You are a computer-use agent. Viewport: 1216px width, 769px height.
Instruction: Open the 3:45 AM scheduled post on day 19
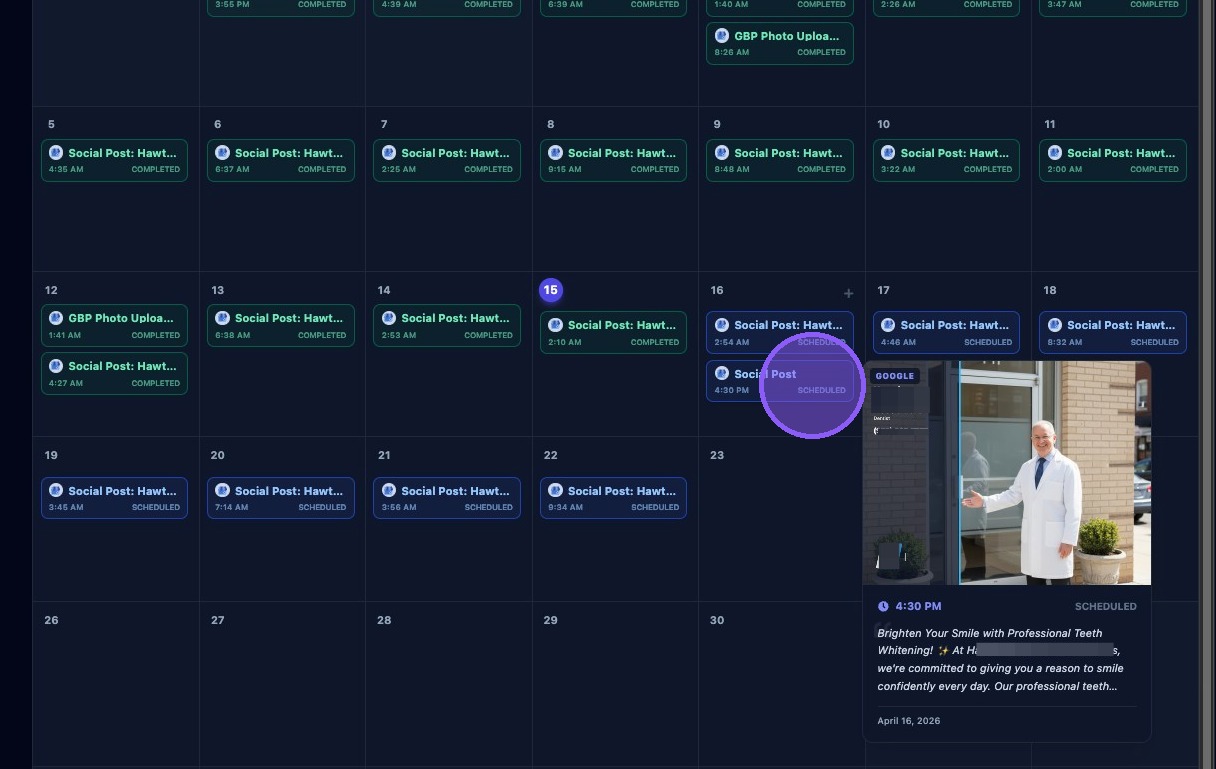click(114, 498)
